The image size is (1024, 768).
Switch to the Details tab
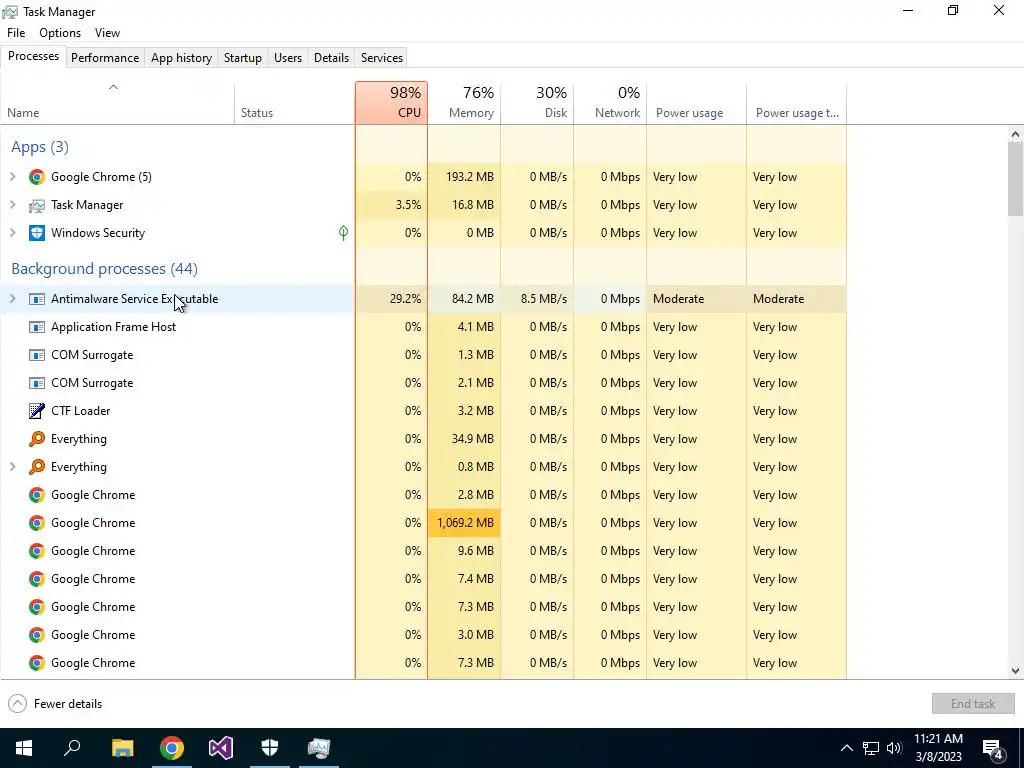(331, 57)
